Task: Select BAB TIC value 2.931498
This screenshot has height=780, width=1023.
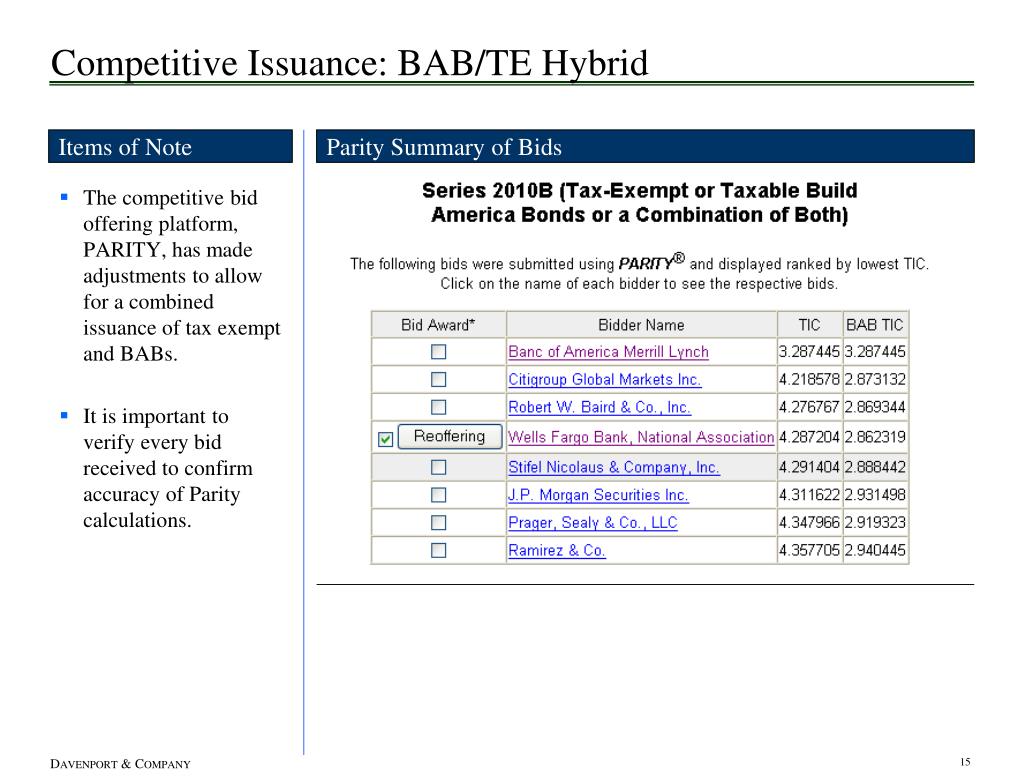Action: 875,495
